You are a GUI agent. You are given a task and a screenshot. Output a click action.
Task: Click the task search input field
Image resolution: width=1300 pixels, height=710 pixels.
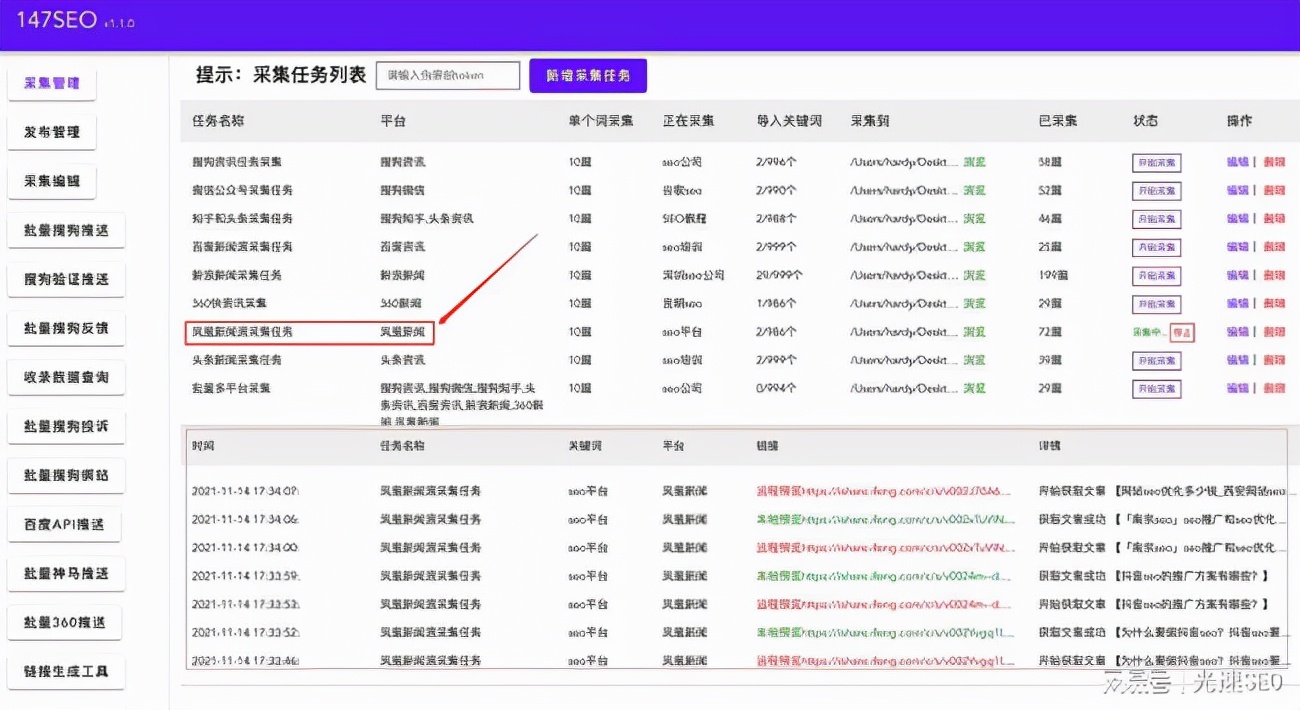[x=447, y=75]
